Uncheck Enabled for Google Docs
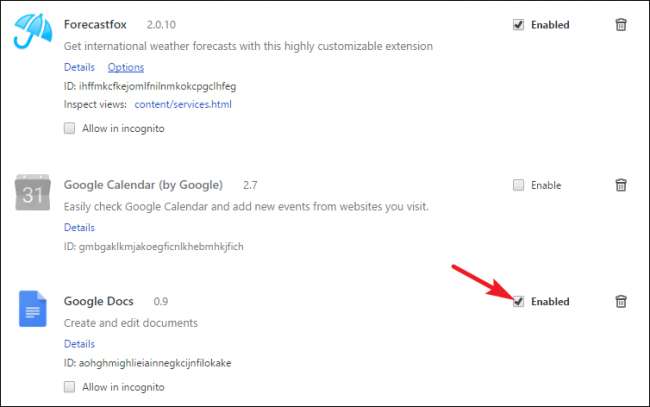 tap(518, 301)
